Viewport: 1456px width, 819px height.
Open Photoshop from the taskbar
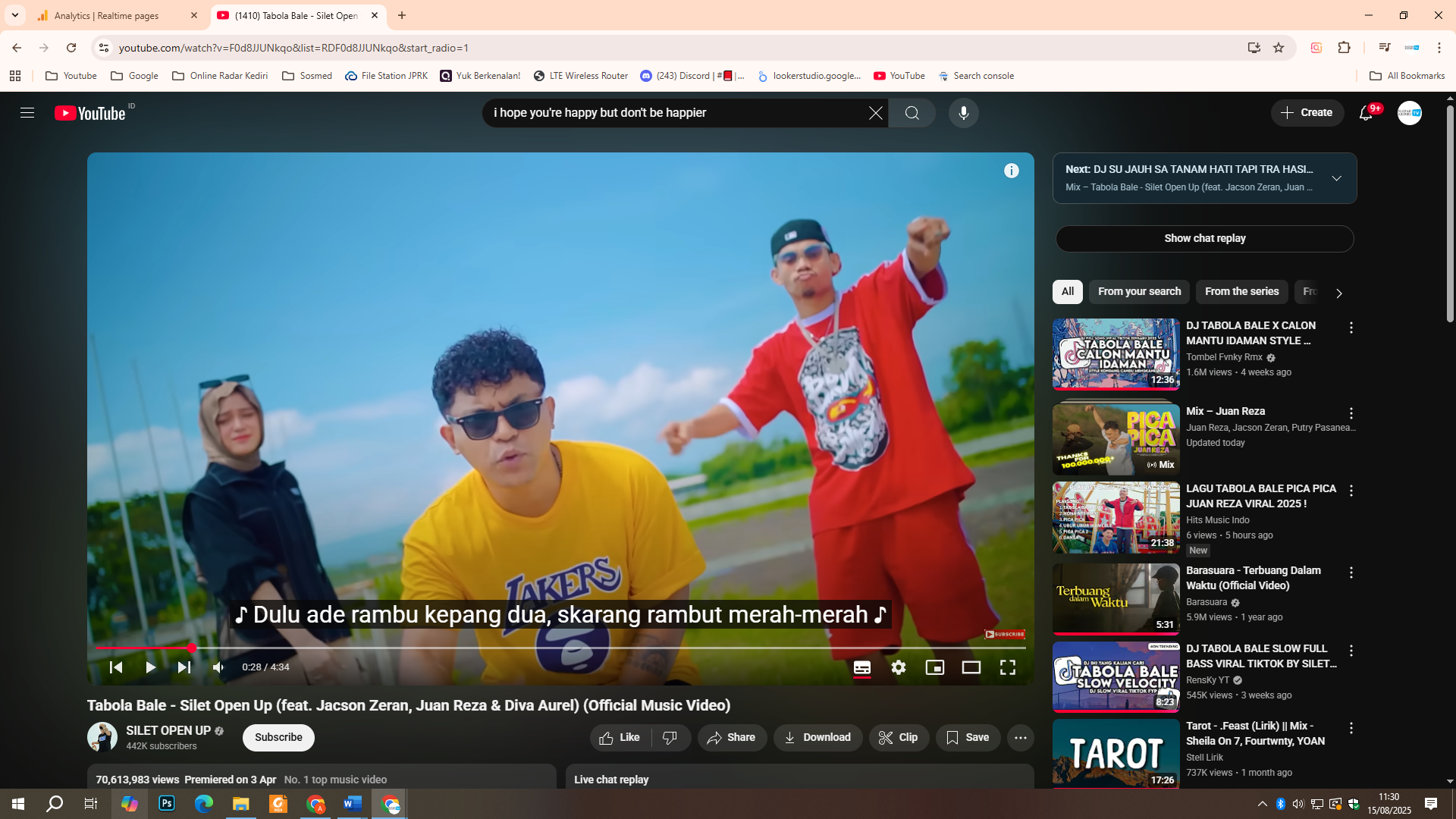(167, 804)
